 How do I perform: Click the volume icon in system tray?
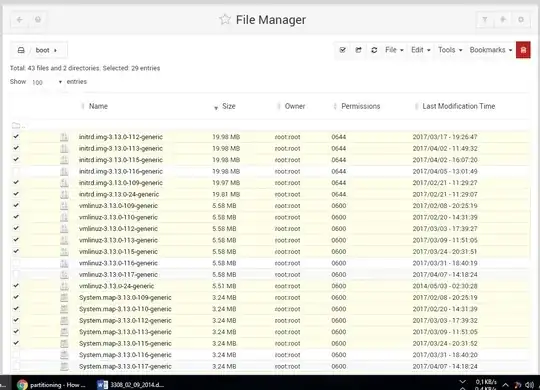[530, 384]
